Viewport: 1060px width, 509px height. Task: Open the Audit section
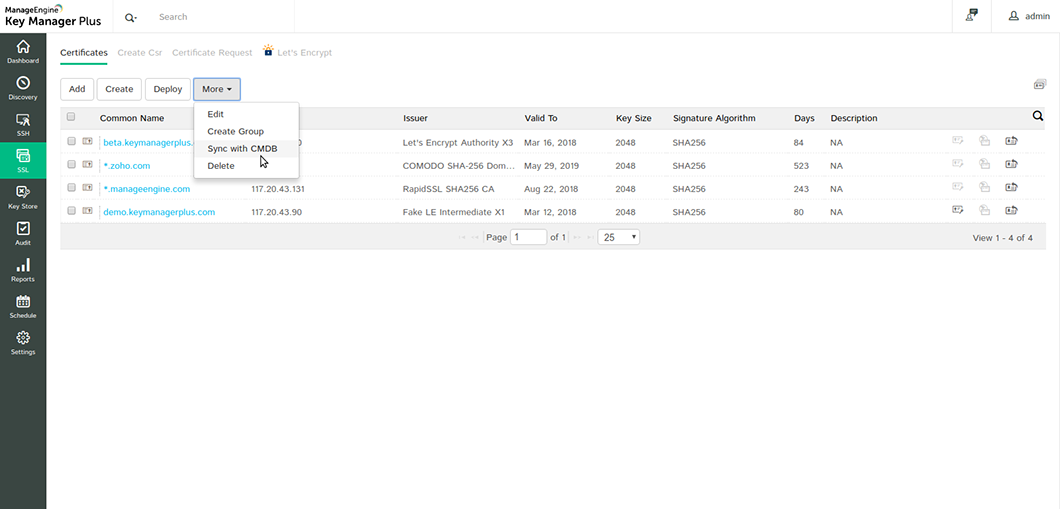point(23,234)
